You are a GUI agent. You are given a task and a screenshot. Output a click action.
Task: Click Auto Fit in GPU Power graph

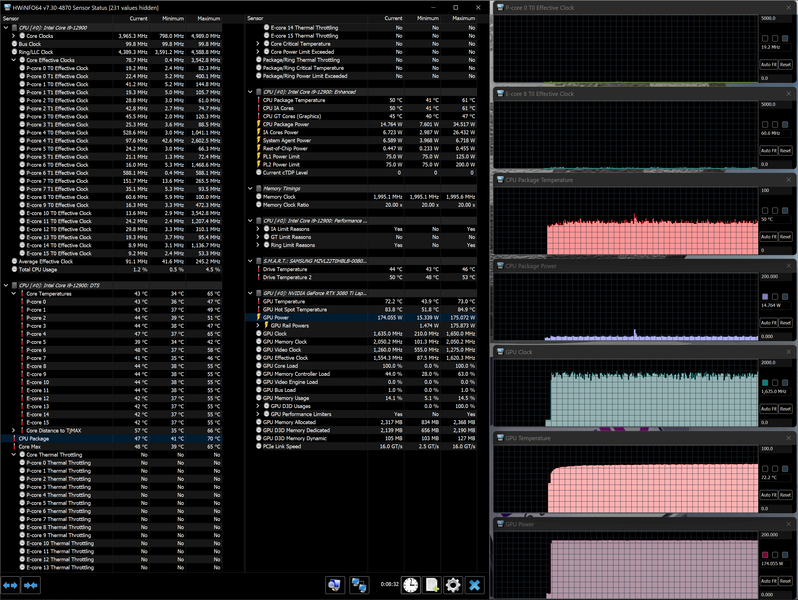[769, 581]
